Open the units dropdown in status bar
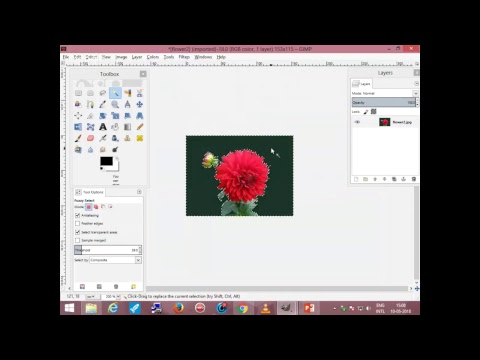 (x=93, y=296)
